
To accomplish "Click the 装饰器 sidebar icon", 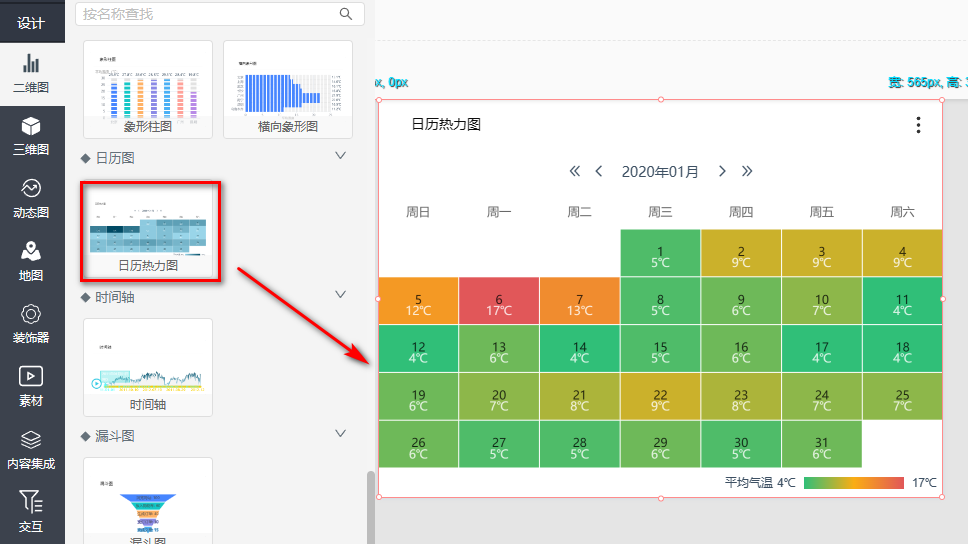I will pos(31,324).
